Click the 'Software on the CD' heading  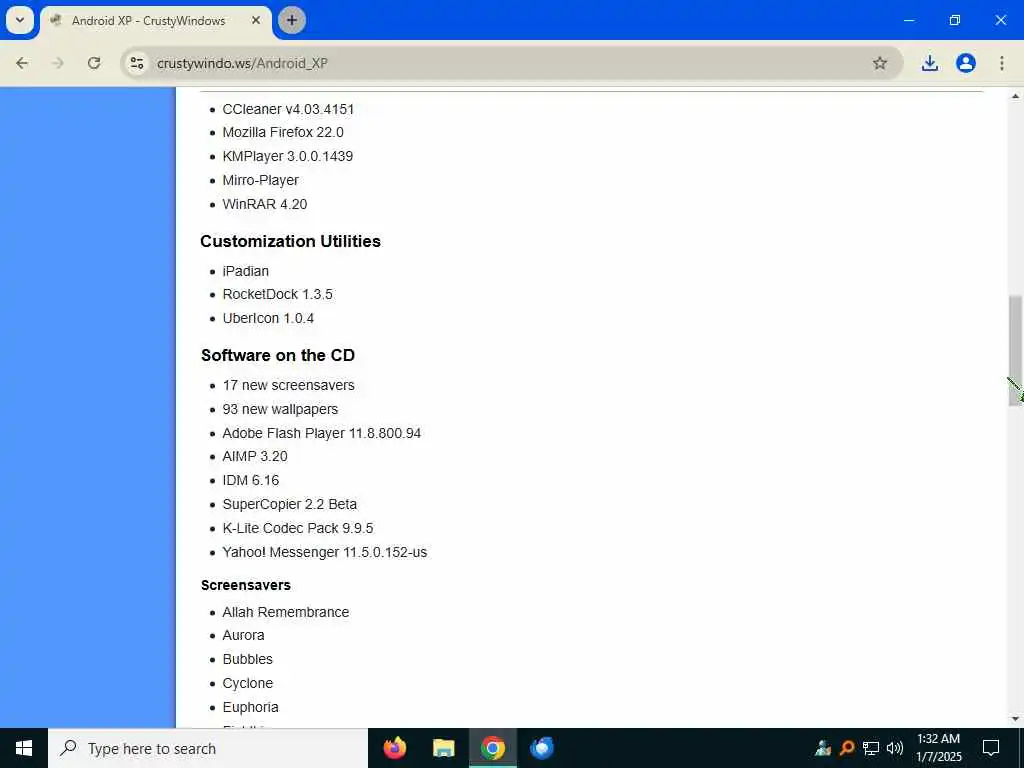[278, 355]
